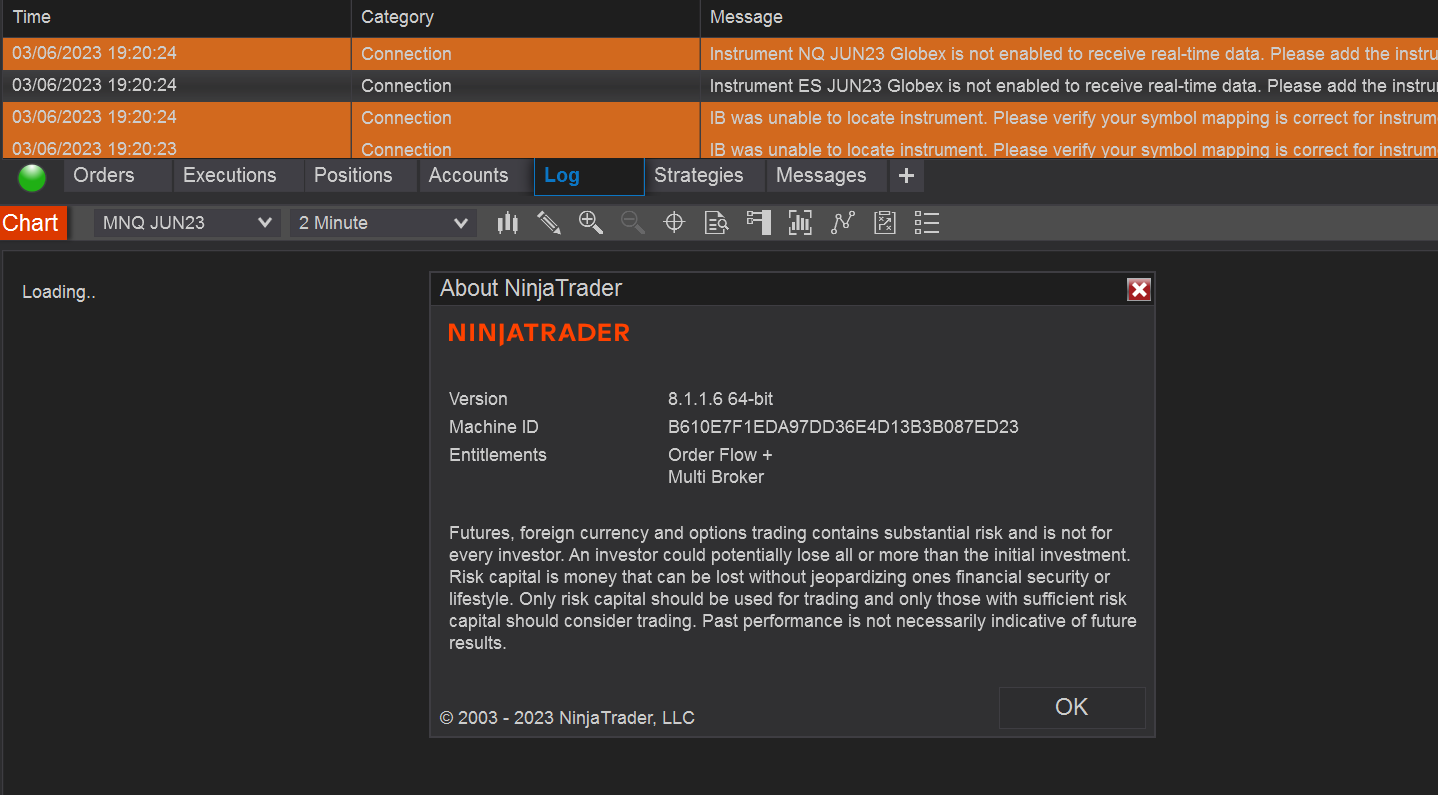Screen dimensions: 1438x795
Task: Click the copyright NinjaTrader, LLC text
Action: (x=567, y=718)
